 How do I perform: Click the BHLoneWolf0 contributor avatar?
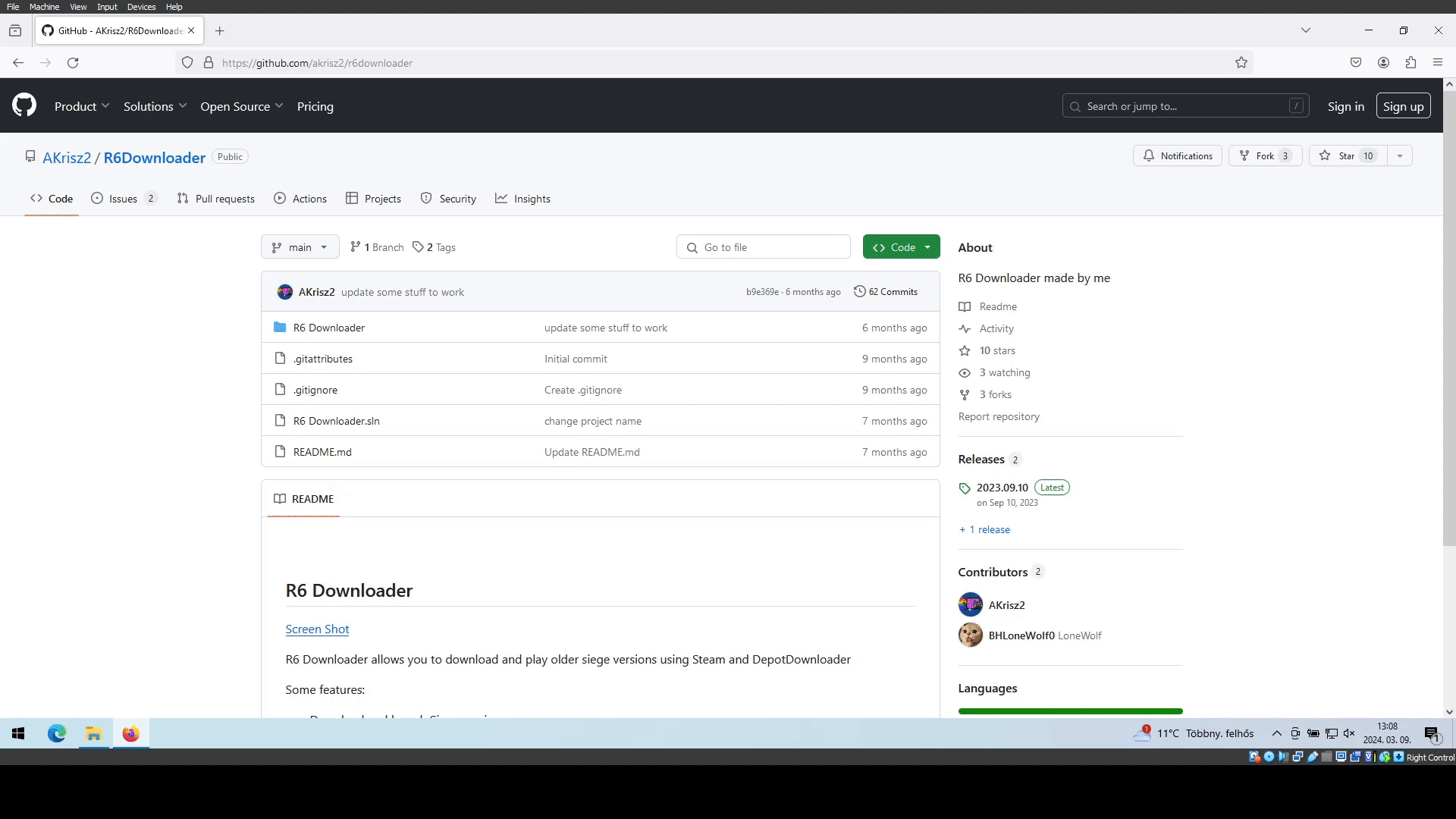[971, 635]
